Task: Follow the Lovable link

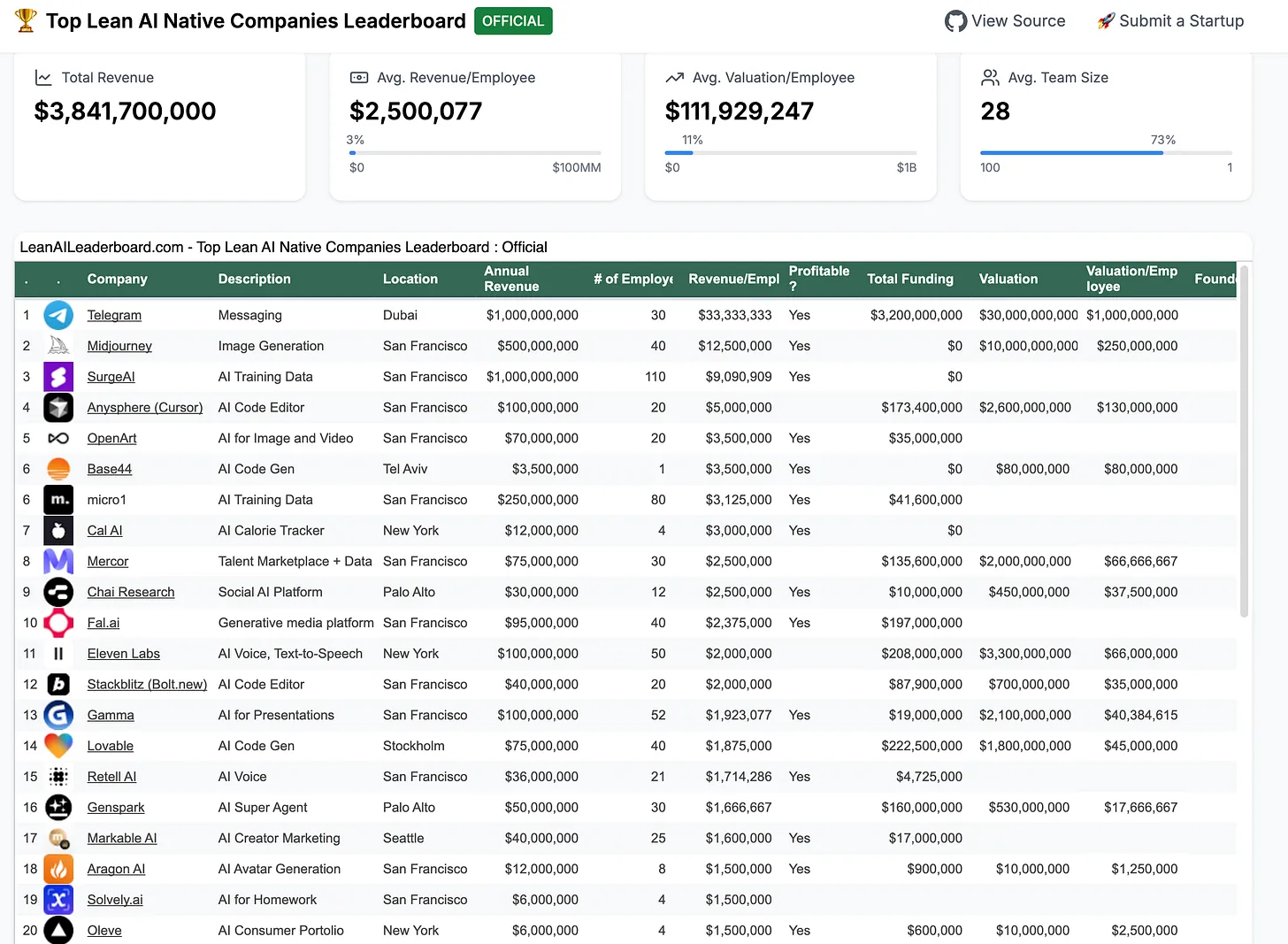Action: coord(111,746)
